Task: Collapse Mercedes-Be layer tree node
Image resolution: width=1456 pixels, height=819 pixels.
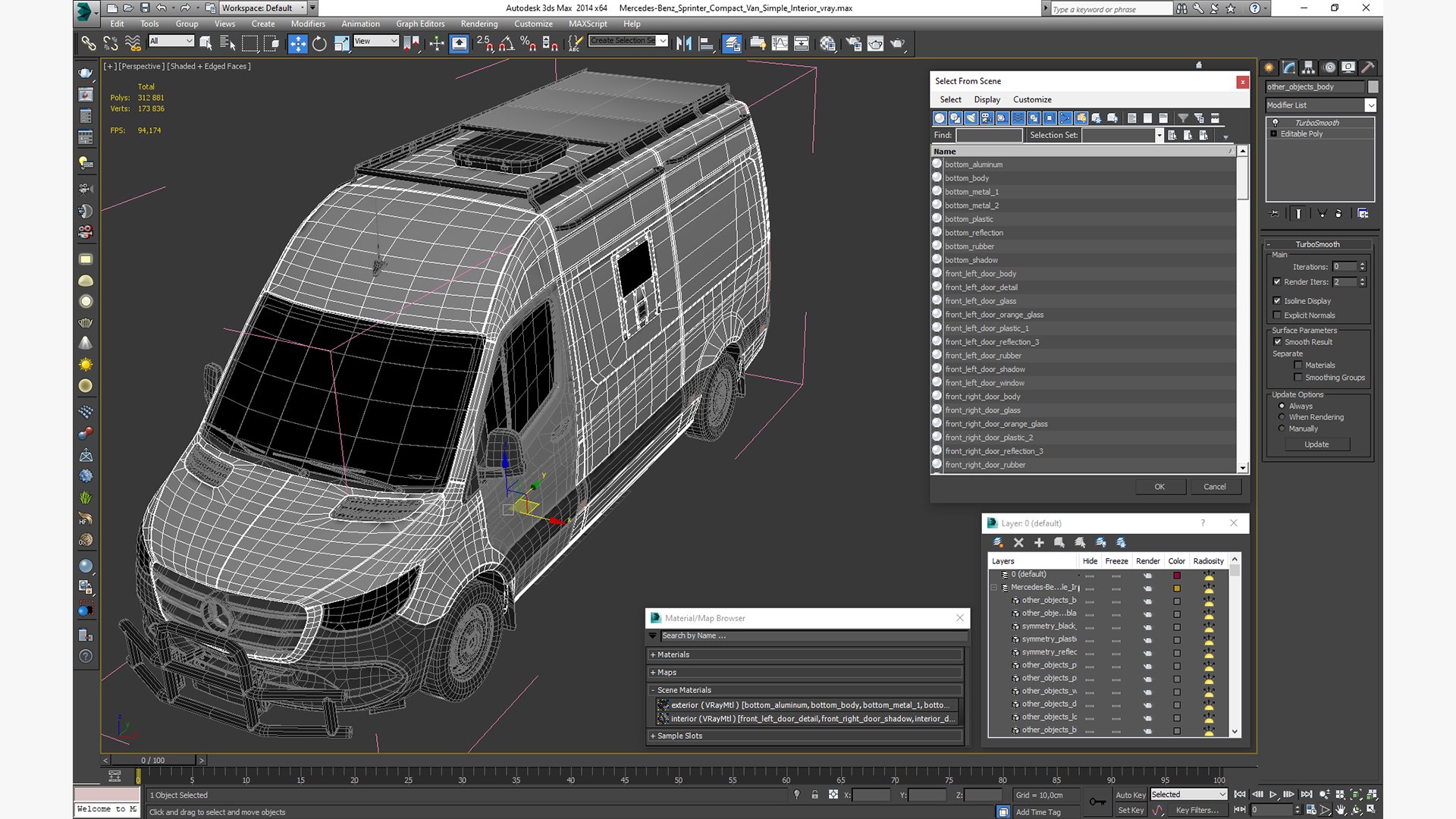Action: point(994,588)
